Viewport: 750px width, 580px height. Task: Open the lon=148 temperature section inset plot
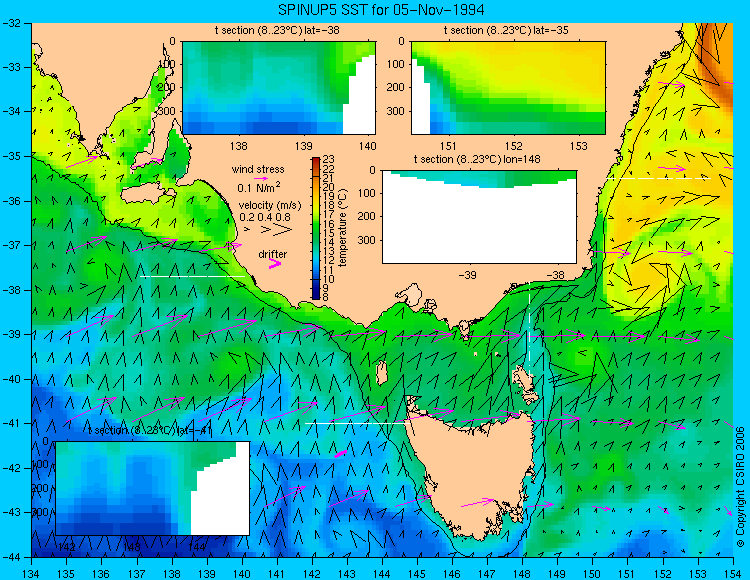coord(479,217)
